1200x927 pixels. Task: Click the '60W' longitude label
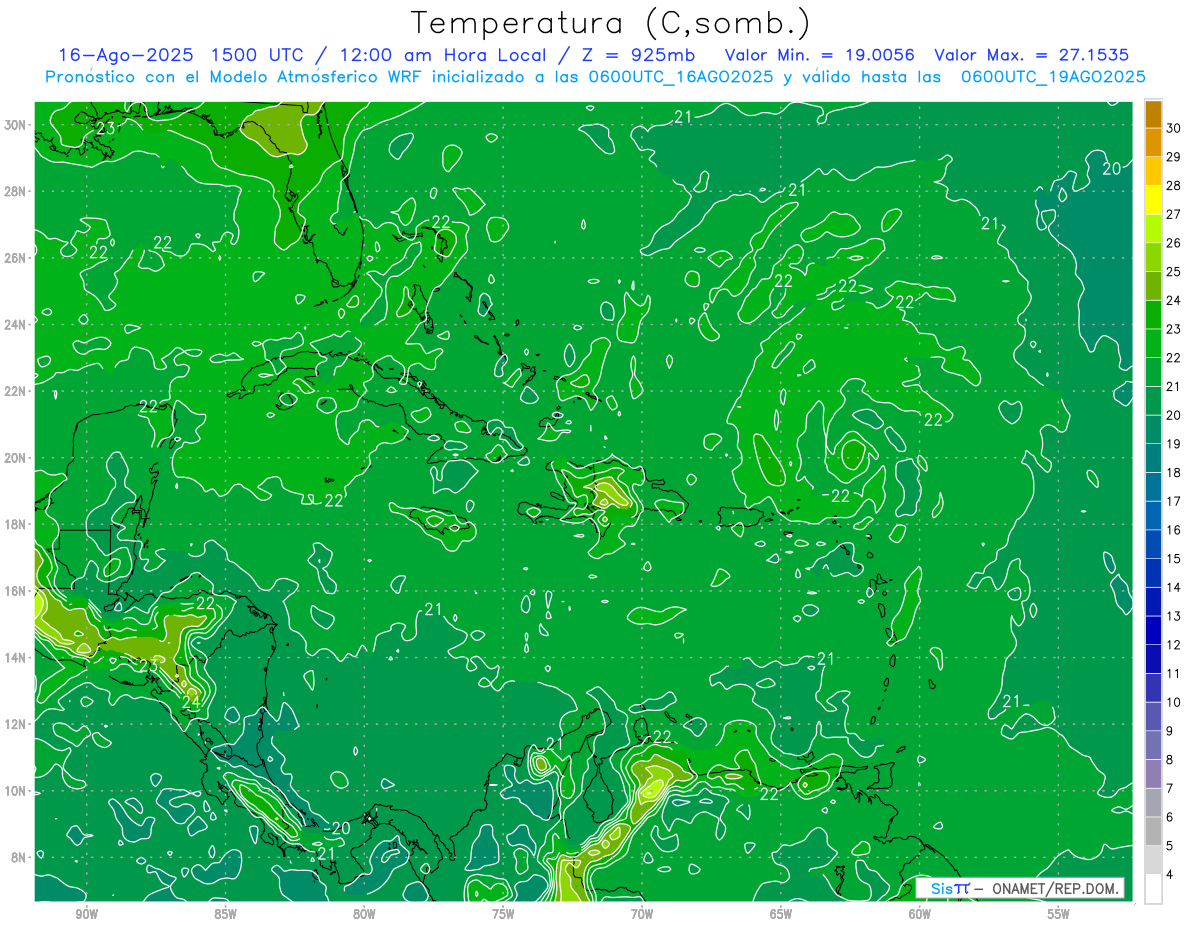(x=920, y=914)
